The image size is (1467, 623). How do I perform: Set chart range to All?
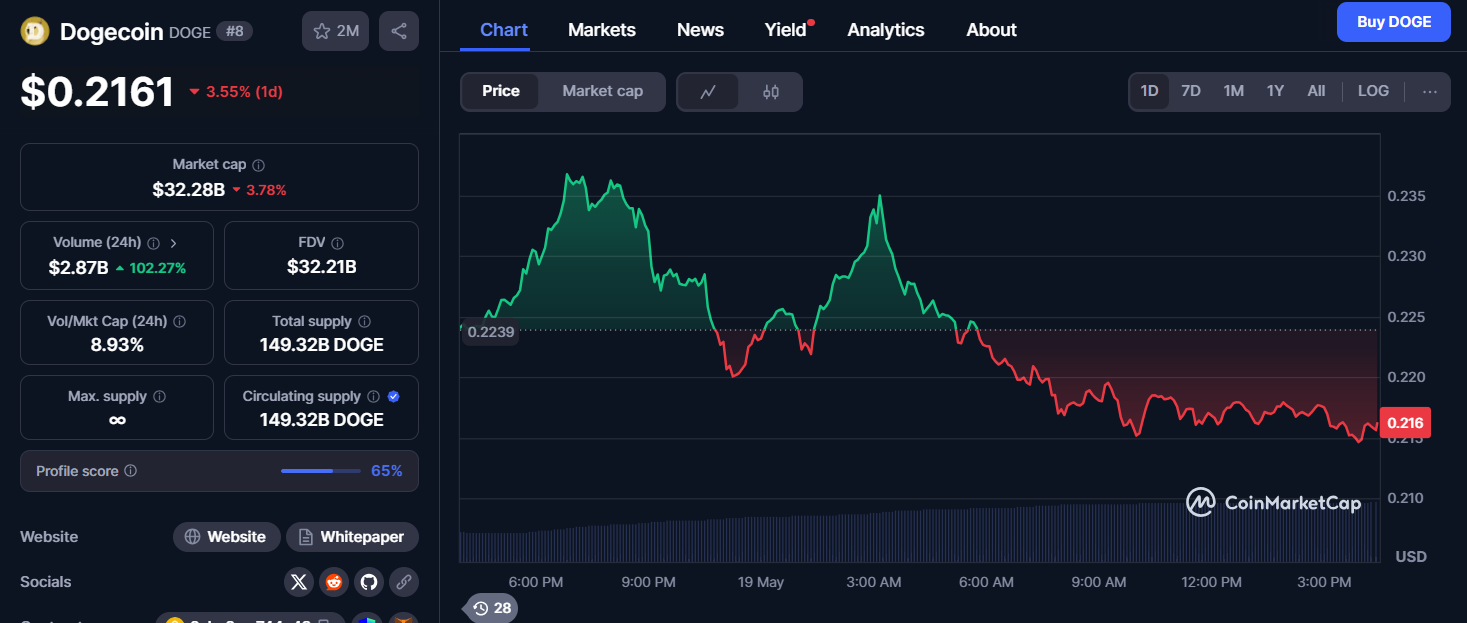(1316, 91)
